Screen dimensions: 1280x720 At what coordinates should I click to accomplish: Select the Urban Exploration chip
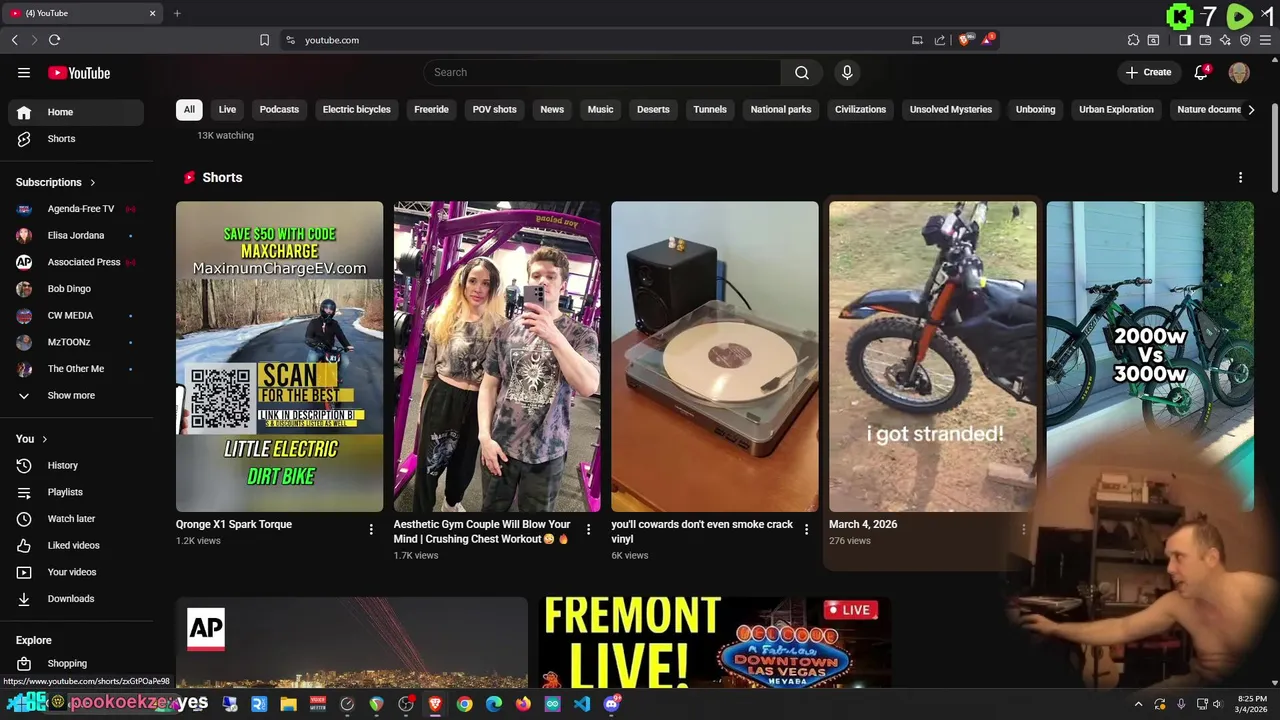(1116, 109)
